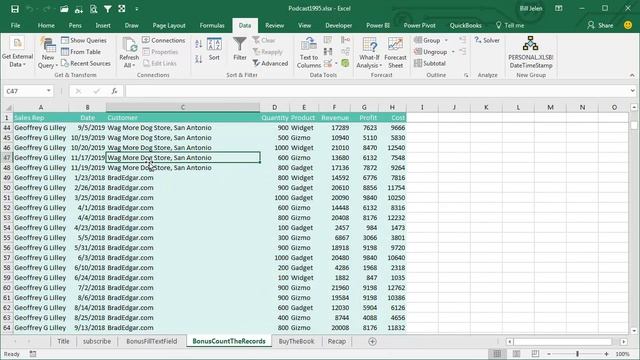Click the Refresh All button
This screenshot has width=640, height=360.
click(129, 53)
